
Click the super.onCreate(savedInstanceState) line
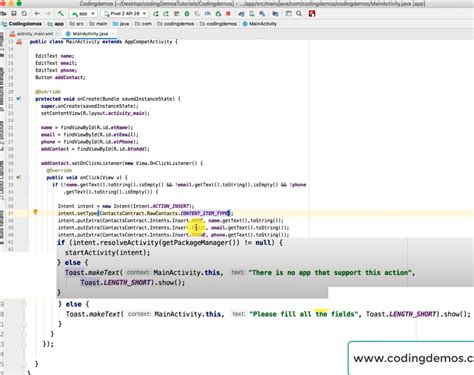[90, 106]
